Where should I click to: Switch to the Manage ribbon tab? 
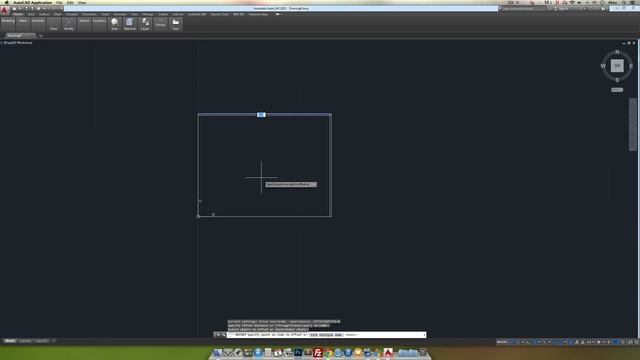click(148, 14)
